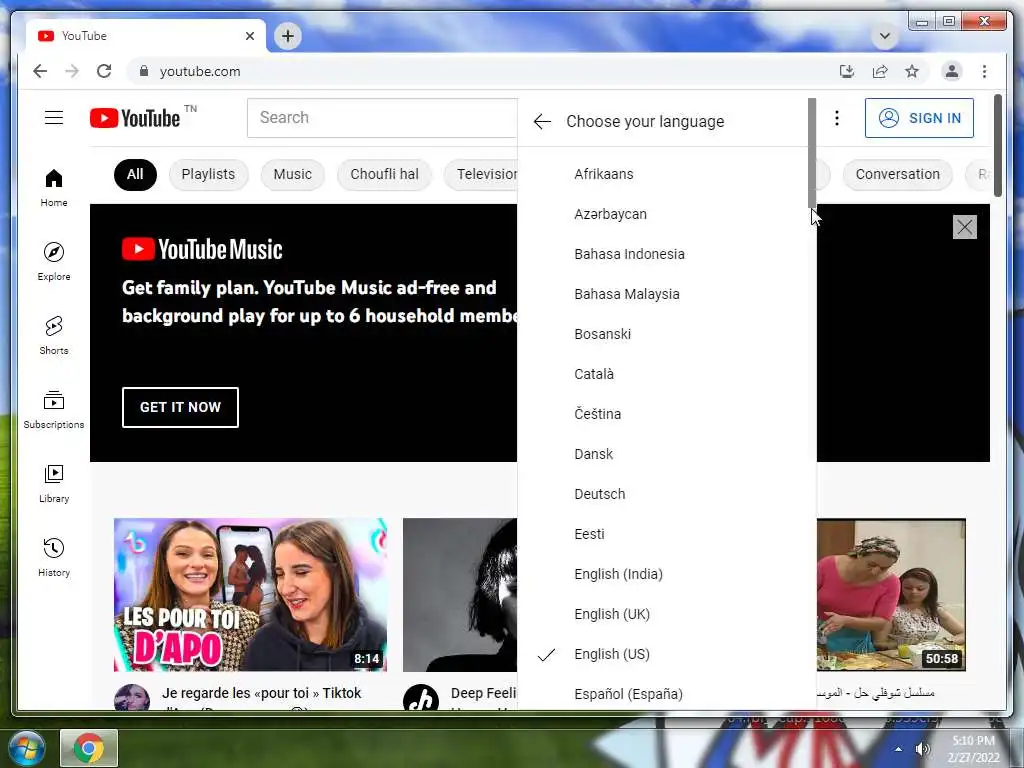Screen dimensions: 1024x768
Task: Open a new browser tab
Action: 287,36
